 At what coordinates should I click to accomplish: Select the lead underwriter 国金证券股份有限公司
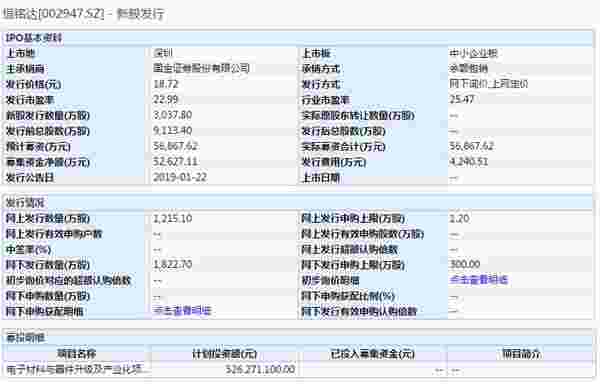click(x=201, y=68)
